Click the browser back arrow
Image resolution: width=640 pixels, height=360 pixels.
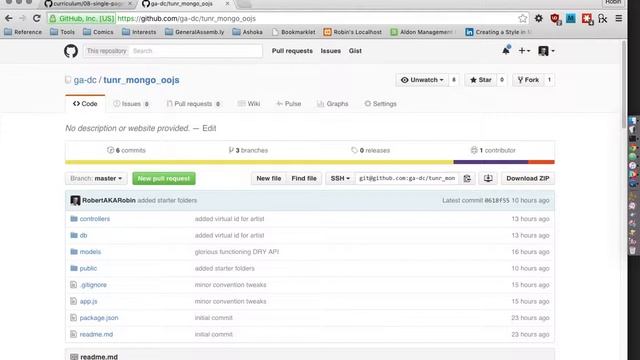click(9, 18)
